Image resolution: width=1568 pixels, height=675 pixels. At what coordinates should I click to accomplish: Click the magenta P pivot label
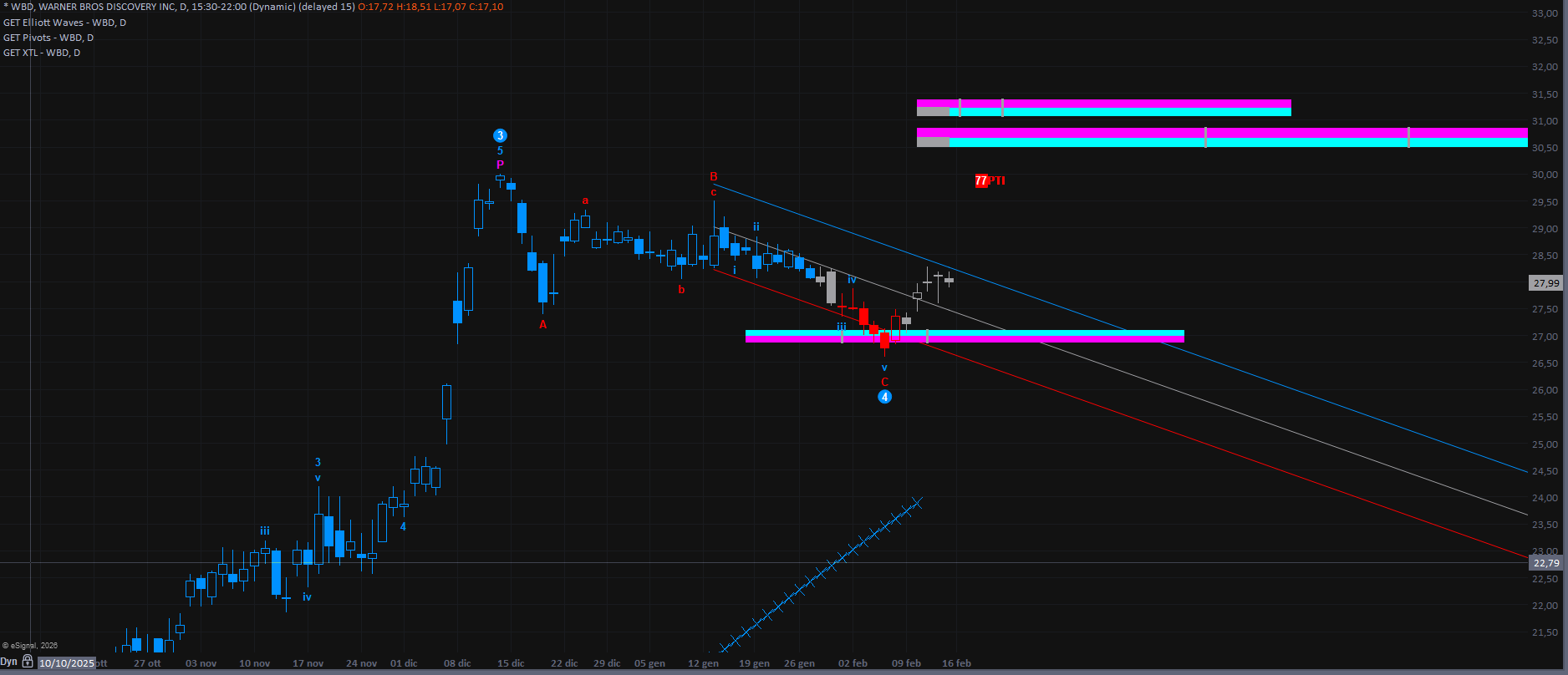(500, 165)
